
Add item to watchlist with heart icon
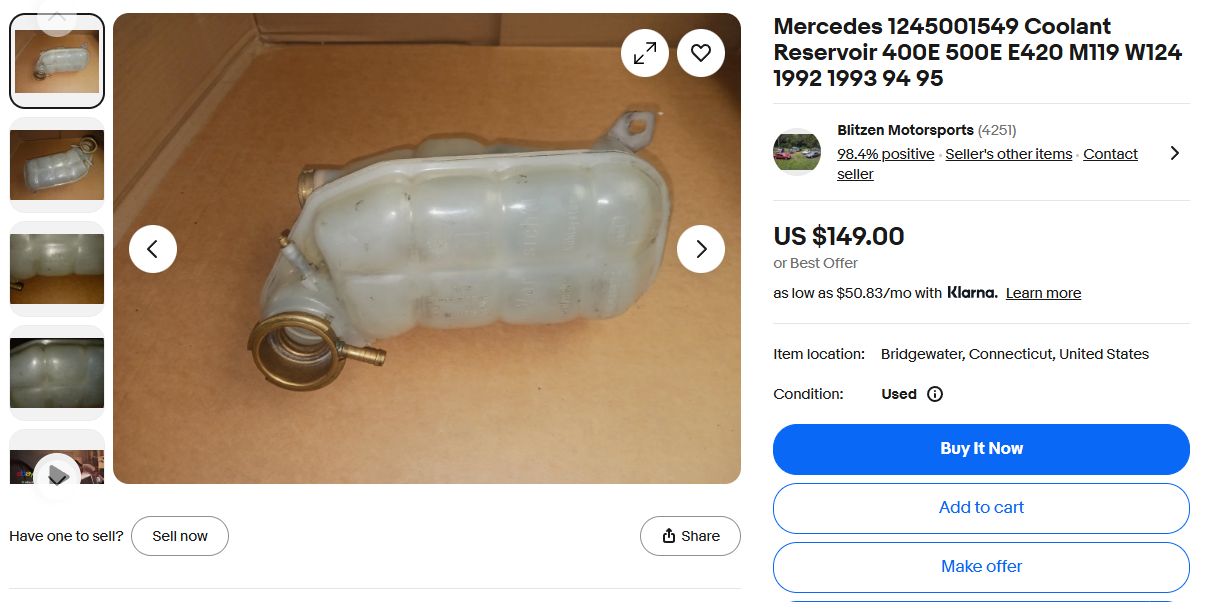click(701, 53)
